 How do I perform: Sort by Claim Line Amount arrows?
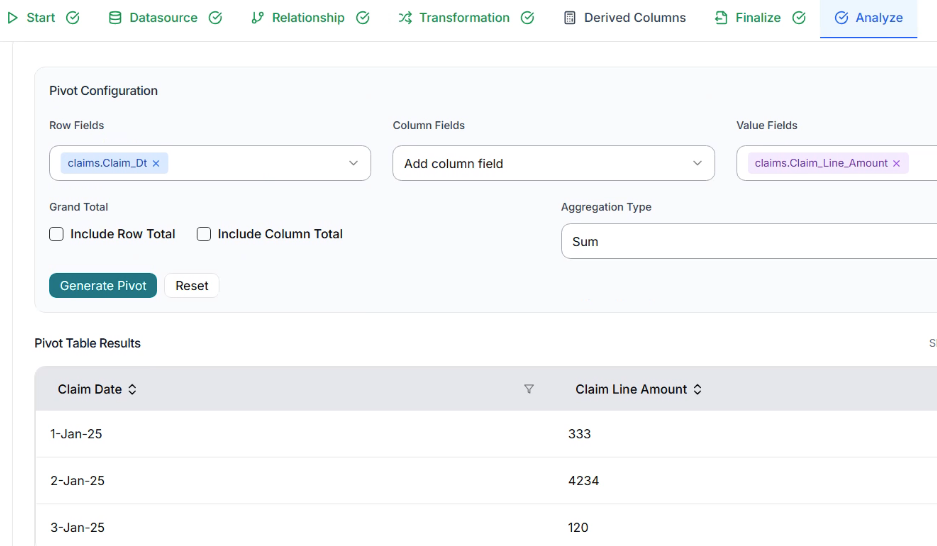pos(697,389)
